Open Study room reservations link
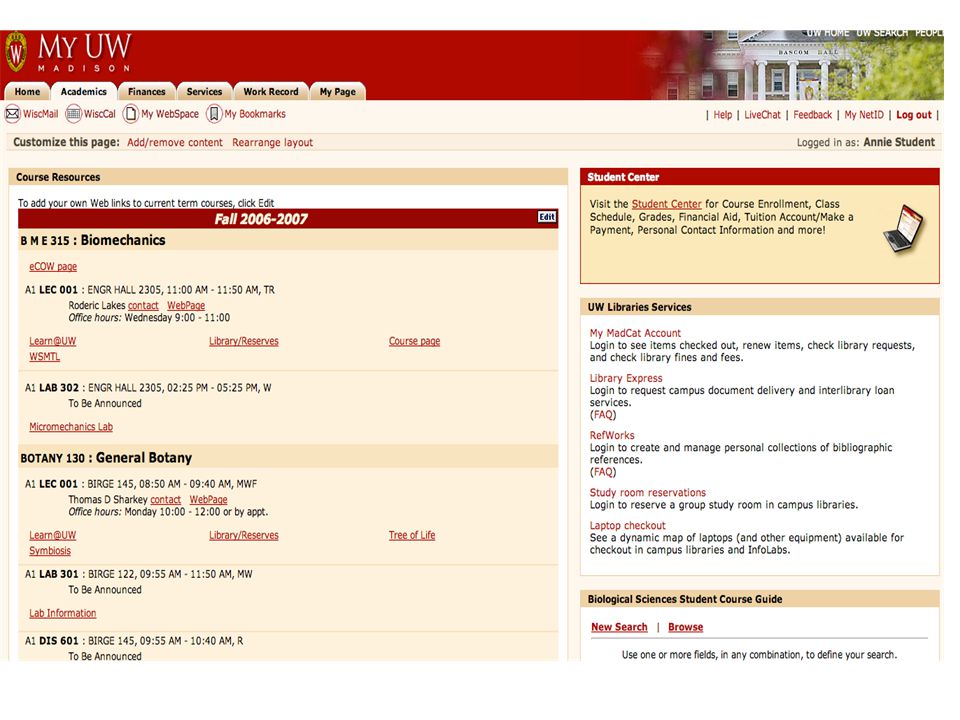This screenshot has height=720, width=960. coord(648,492)
